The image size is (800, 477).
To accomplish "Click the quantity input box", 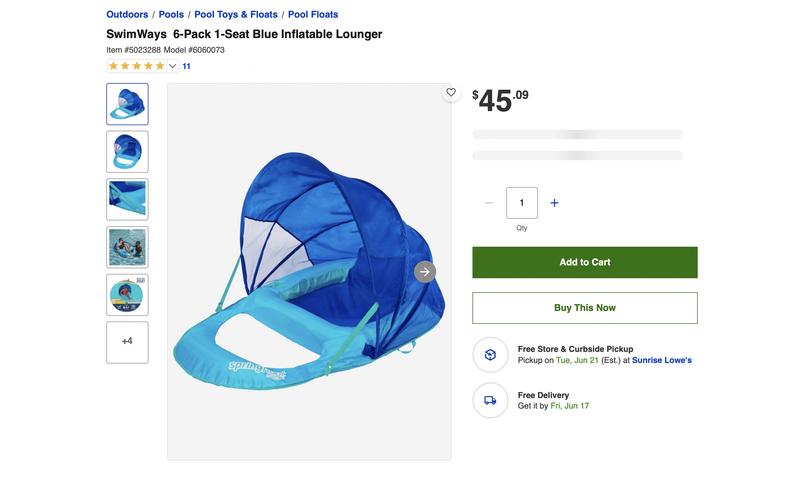I will pos(521,203).
